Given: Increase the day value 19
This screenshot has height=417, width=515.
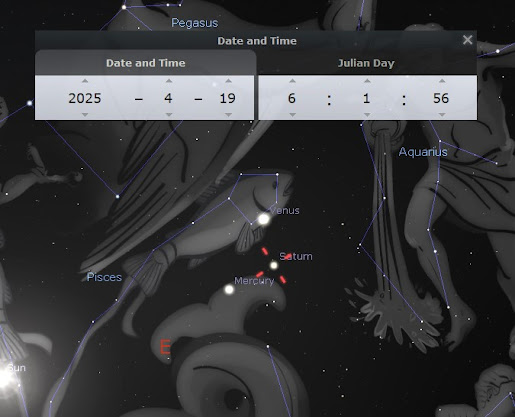Looking at the screenshot, I should (x=228, y=81).
